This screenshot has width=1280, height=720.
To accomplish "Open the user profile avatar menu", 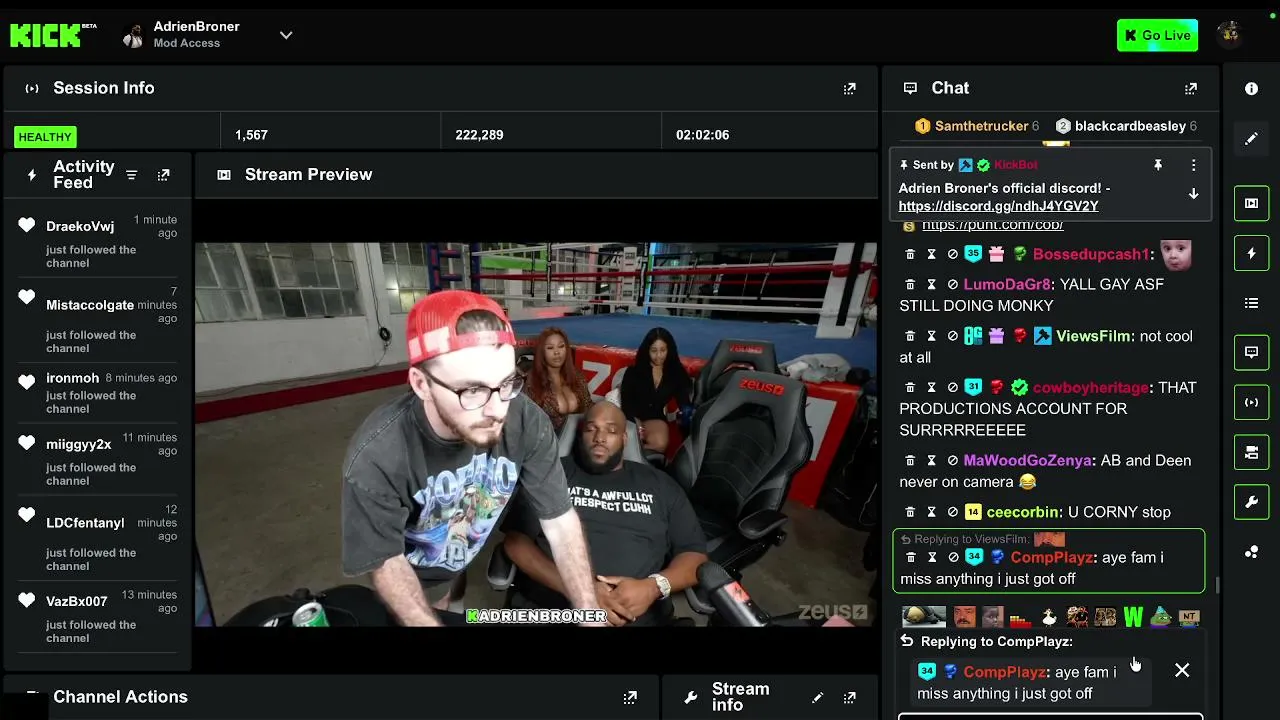I will [1230, 35].
